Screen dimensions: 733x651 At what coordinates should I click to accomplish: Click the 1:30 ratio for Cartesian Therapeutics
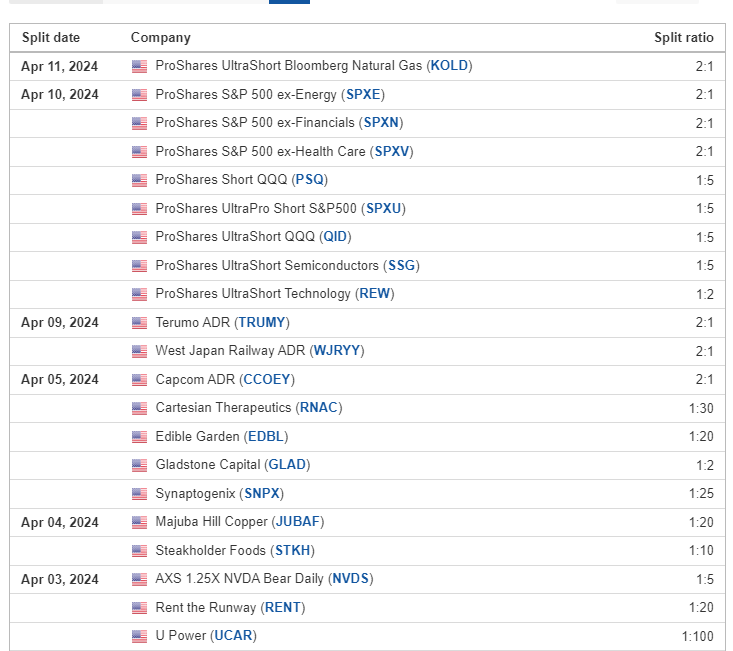click(701, 408)
